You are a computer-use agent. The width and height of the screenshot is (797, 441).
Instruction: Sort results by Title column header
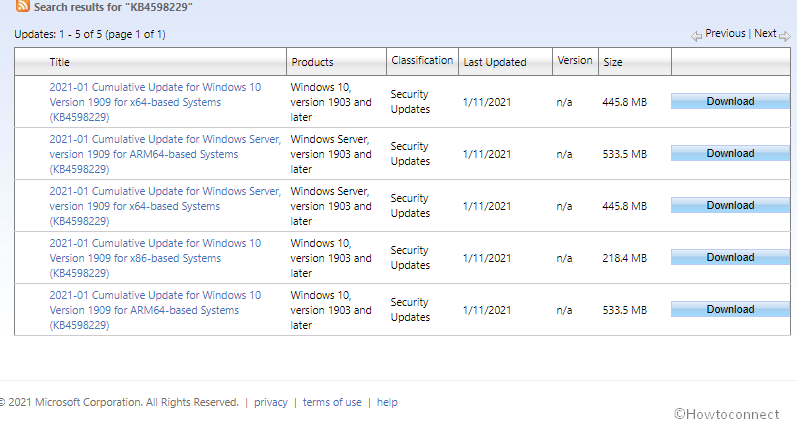point(60,62)
